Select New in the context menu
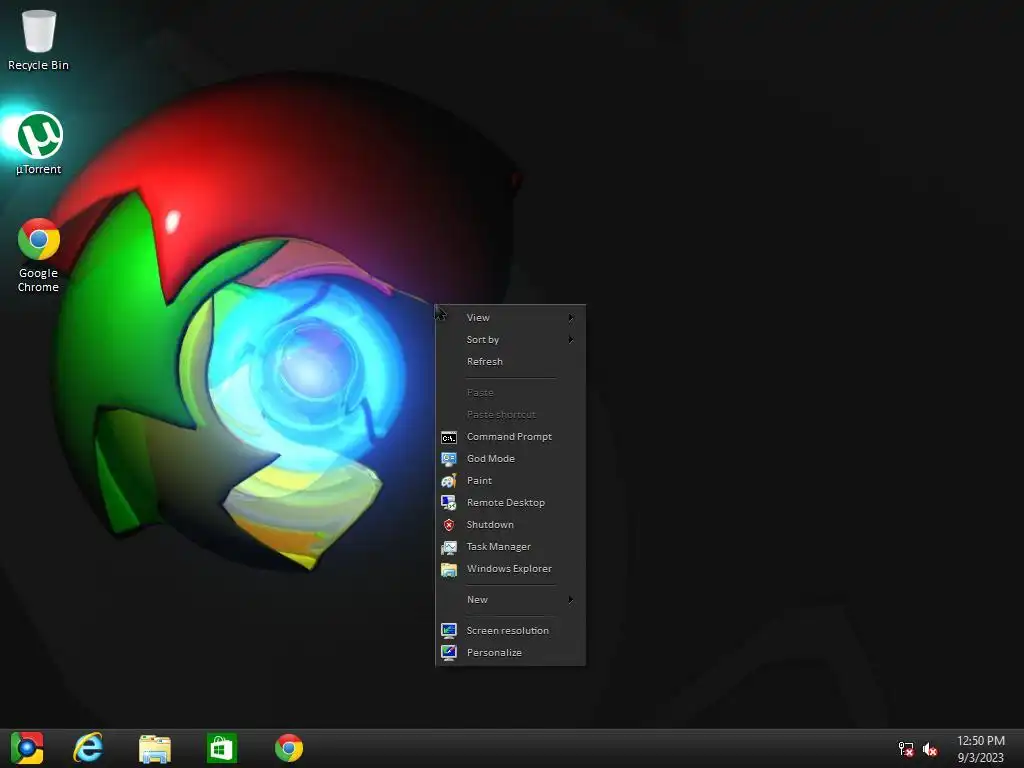 [477, 600]
